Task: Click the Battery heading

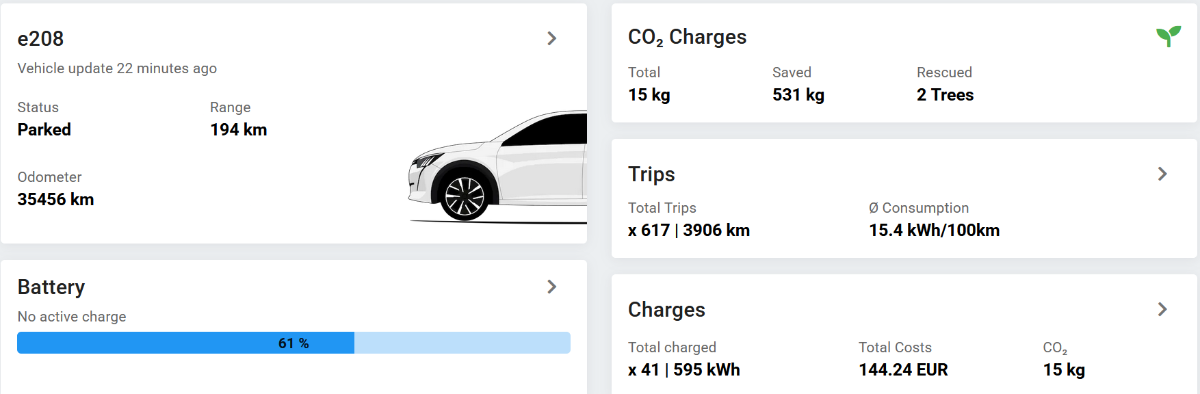Action: click(x=51, y=287)
